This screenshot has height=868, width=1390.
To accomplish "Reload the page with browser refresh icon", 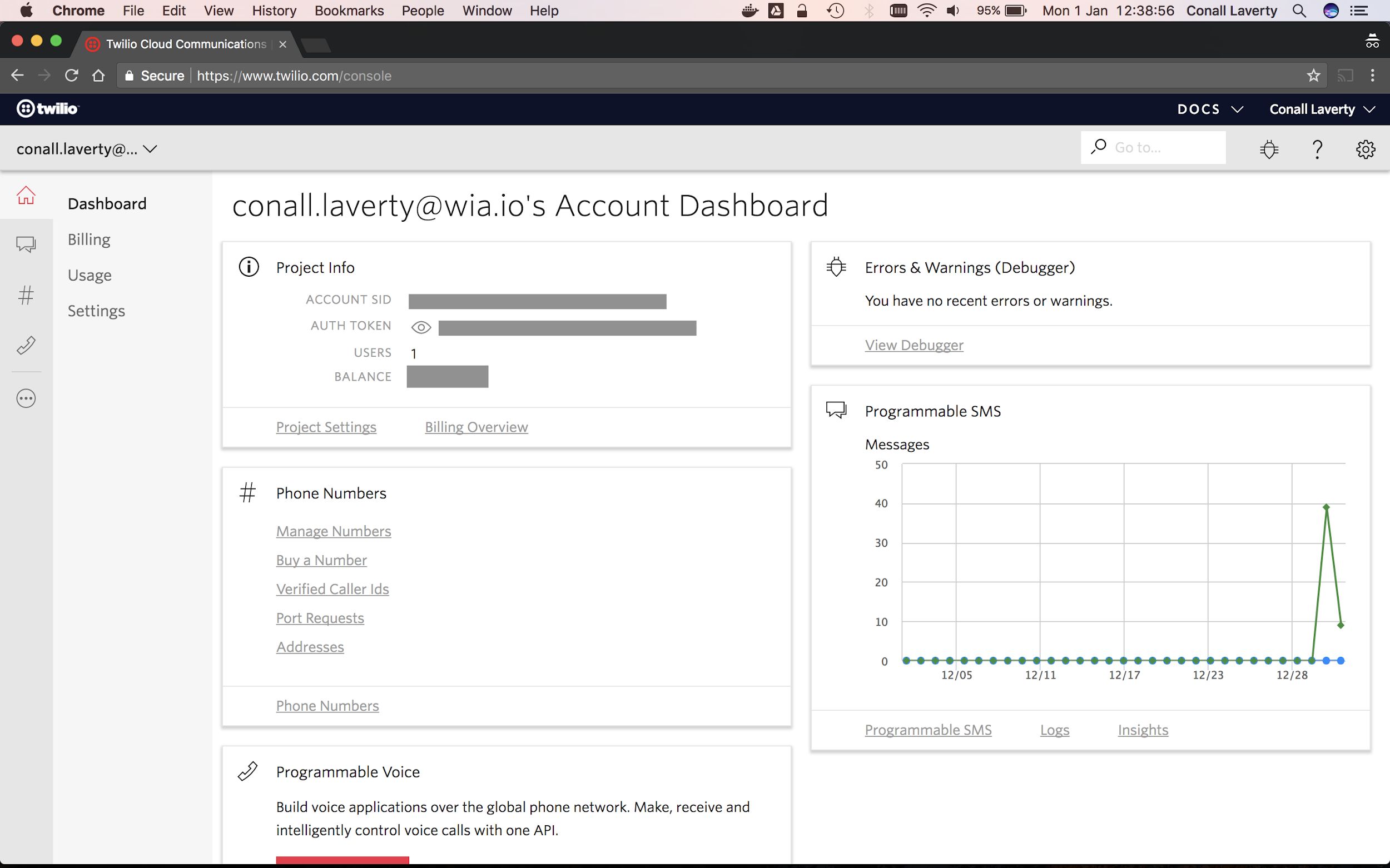I will 71,75.
